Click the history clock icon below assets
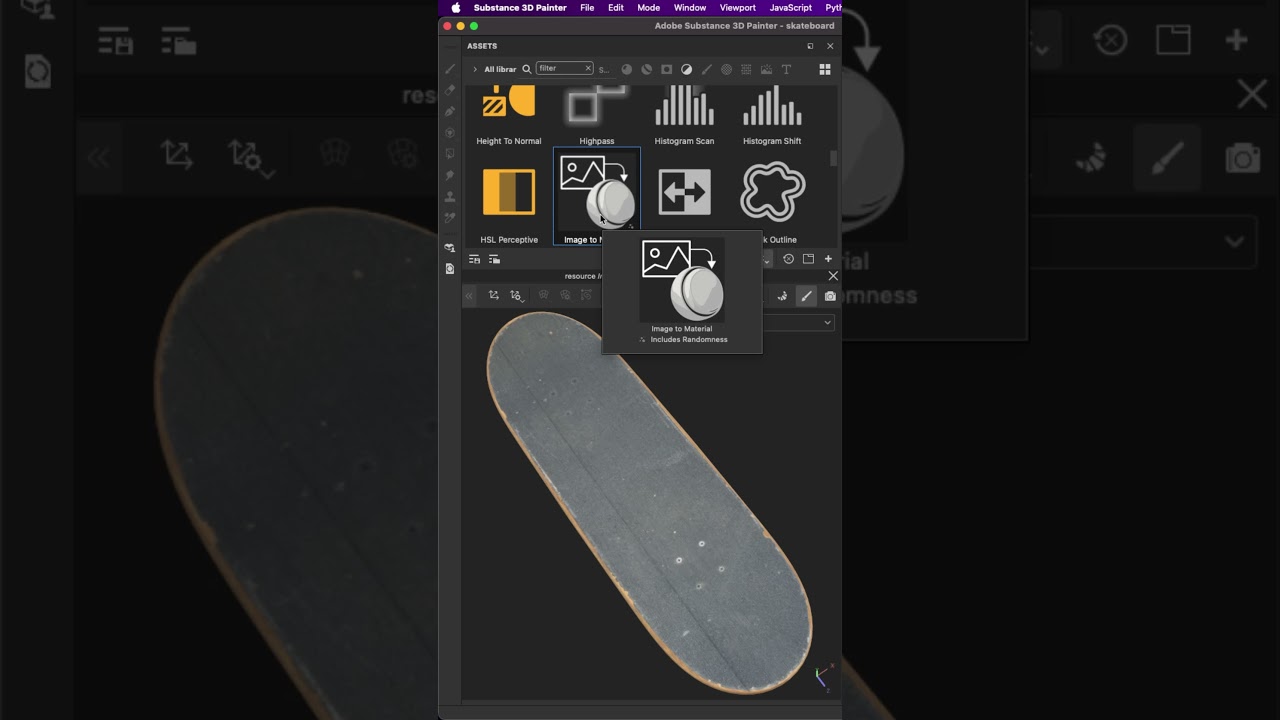The width and height of the screenshot is (1280, 720). point(788,259)
